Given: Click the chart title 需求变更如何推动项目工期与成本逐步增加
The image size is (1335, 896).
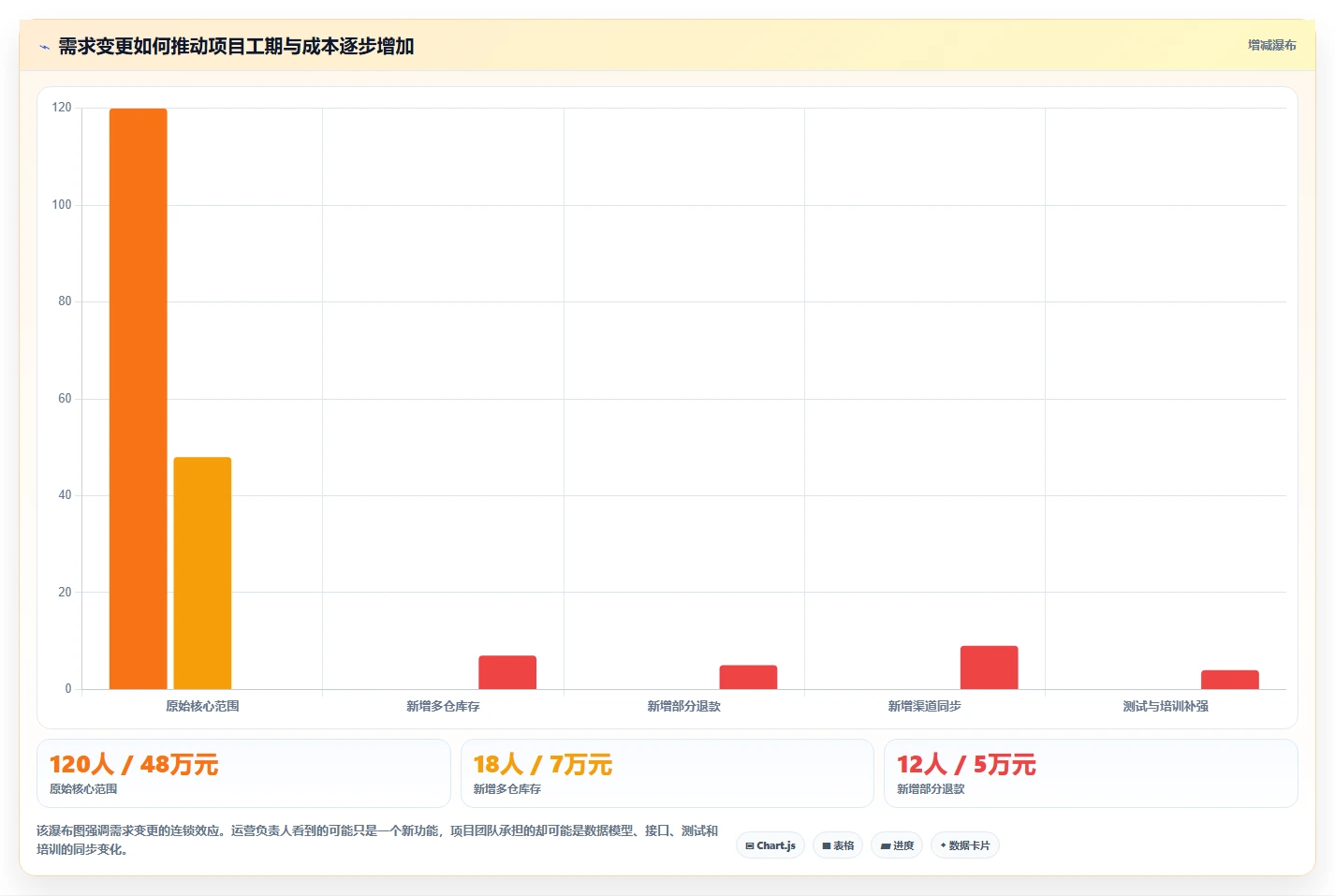Looking at the screenshot, I should 236,46.
